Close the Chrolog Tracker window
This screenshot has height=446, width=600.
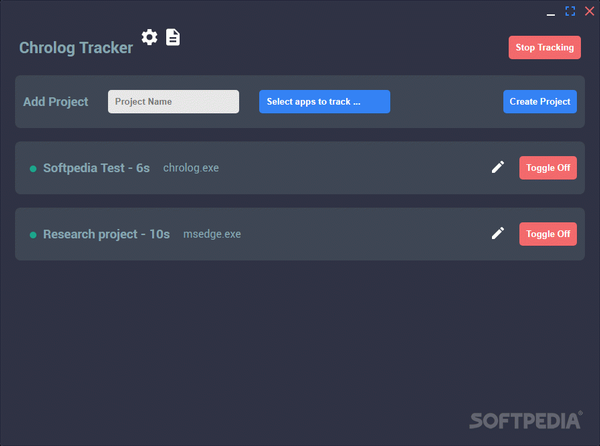click(589, 11)
